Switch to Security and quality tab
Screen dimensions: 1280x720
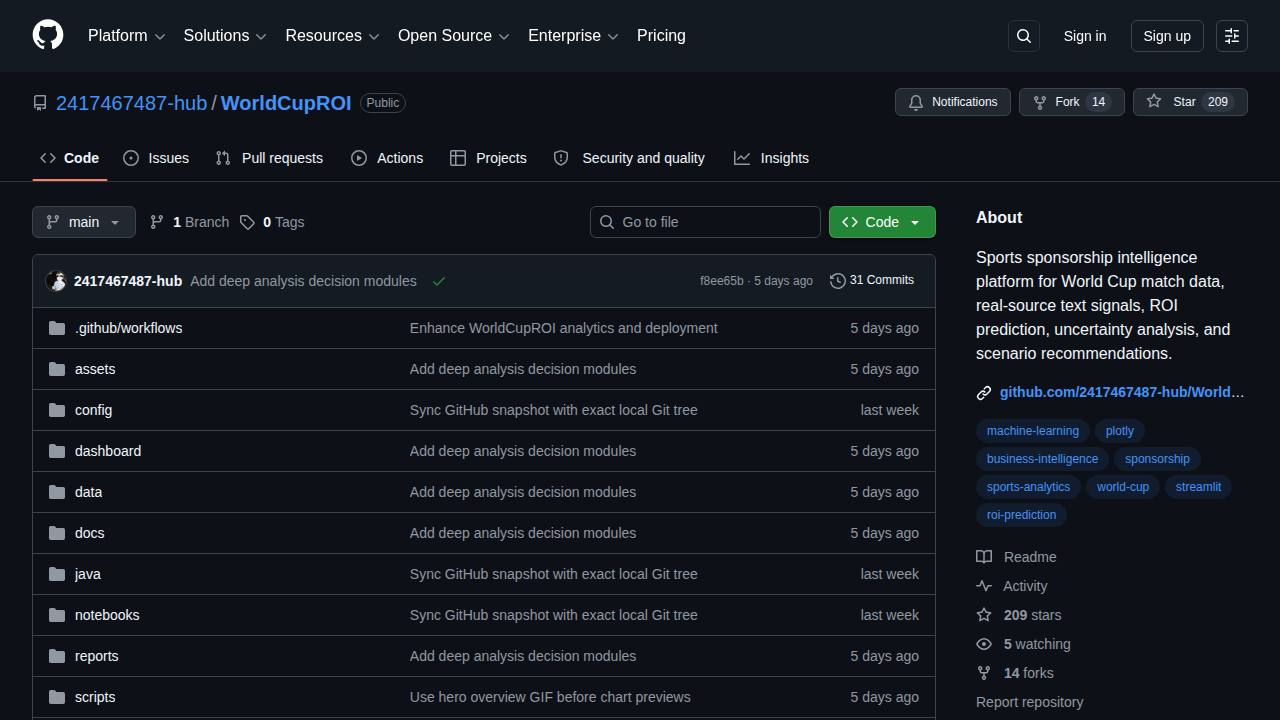pyautogui.click(x=629, y=158)
